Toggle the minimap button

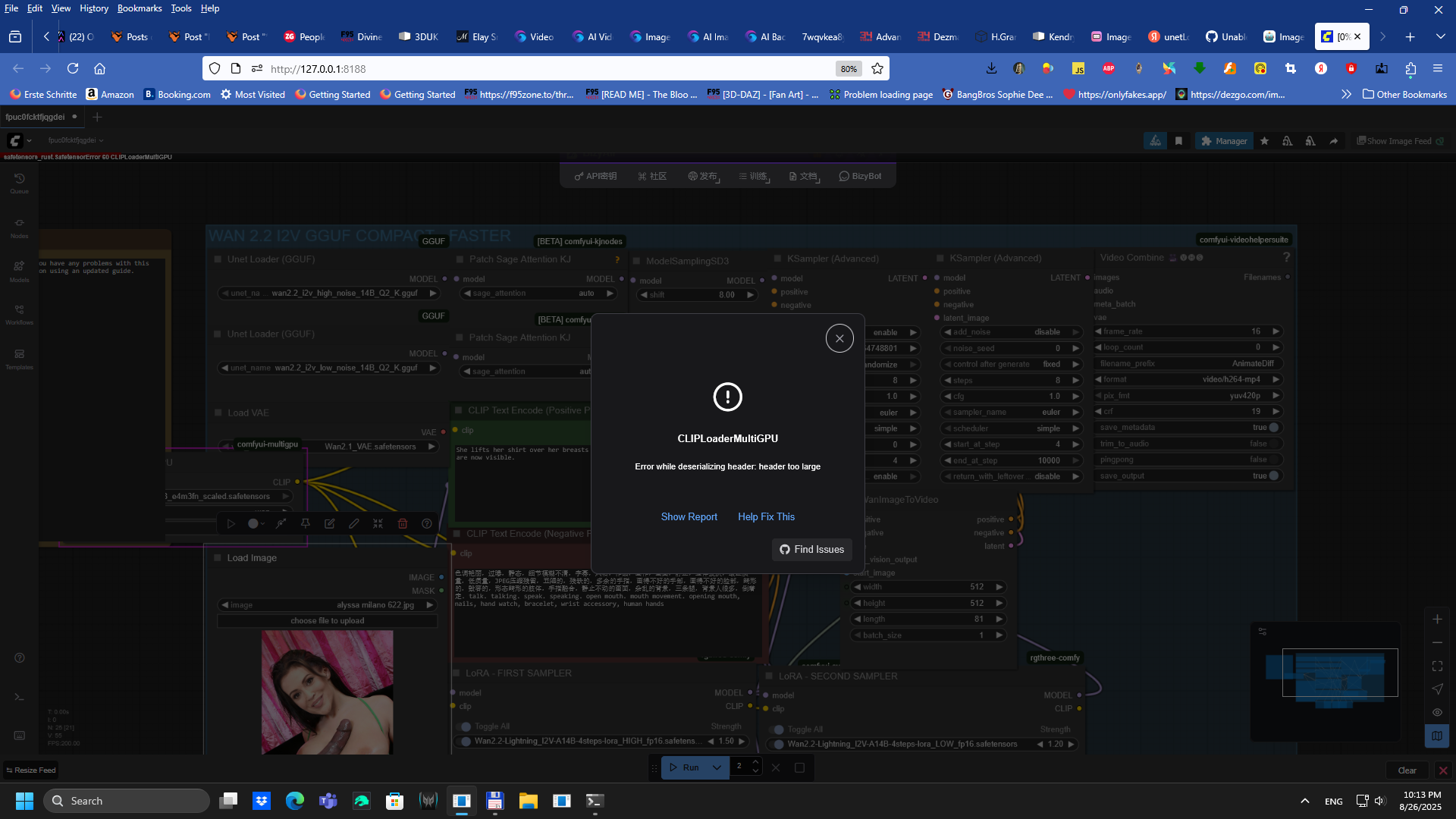1437,736
